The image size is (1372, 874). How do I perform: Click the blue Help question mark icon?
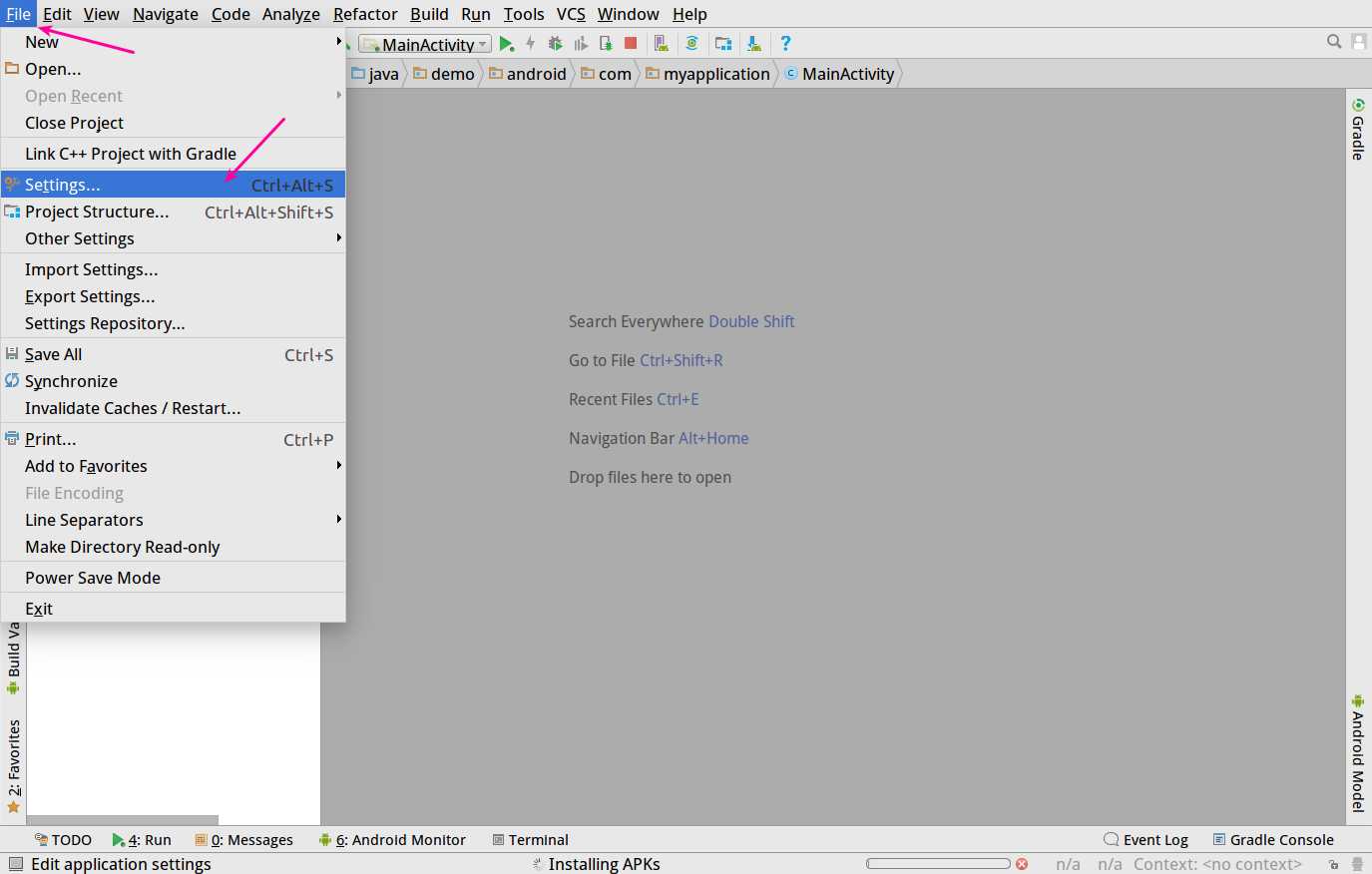785,44
